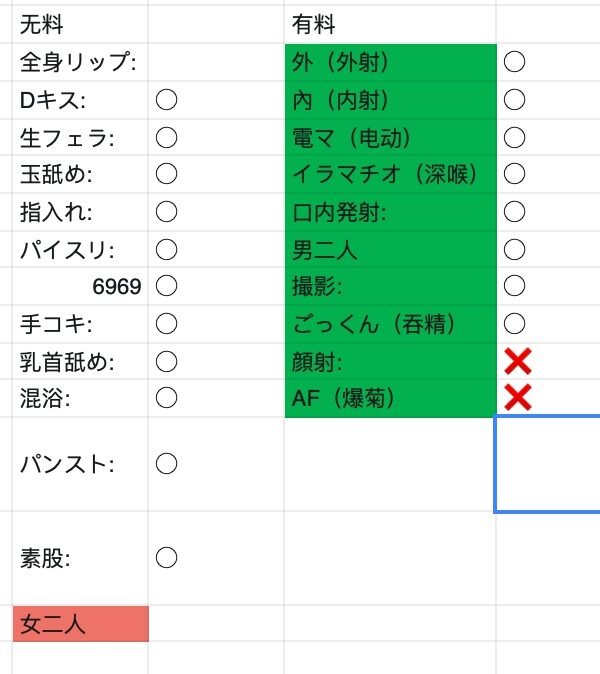Screen dimensions: 600x674
Task: Select the circle mark next to 6969
Action: tap(167, 286)
